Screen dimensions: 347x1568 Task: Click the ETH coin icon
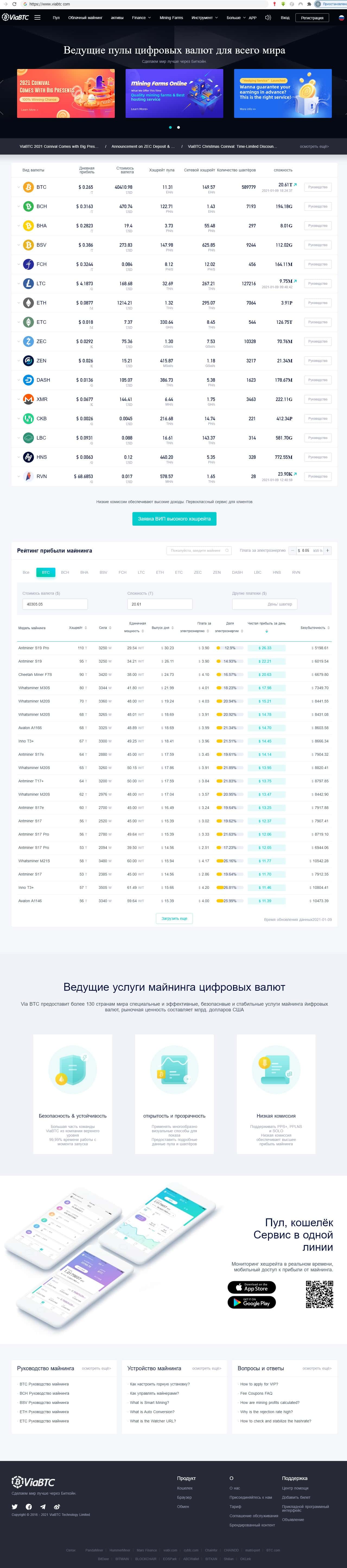[28, 303]
